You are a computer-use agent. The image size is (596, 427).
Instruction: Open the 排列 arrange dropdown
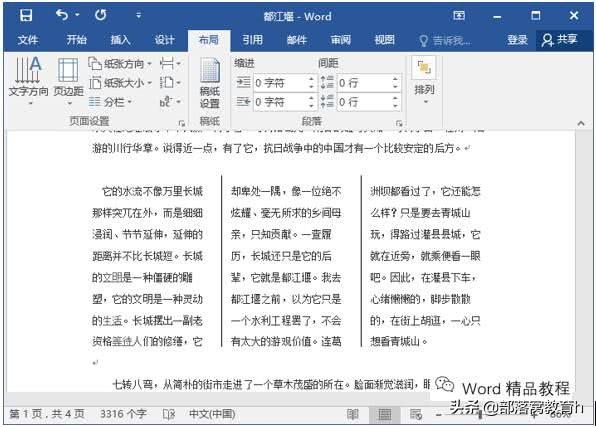click(x=424, y=81)
